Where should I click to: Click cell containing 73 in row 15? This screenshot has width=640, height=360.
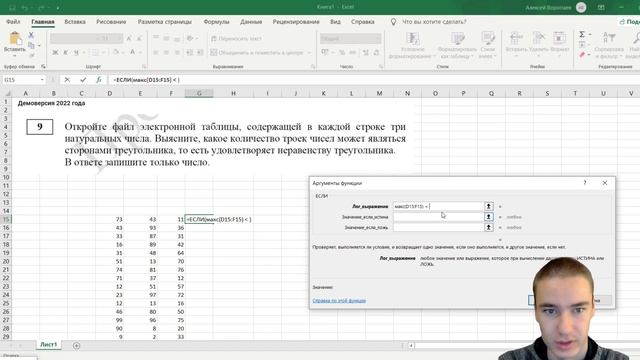pyautogui.click(x=109, y=219)
